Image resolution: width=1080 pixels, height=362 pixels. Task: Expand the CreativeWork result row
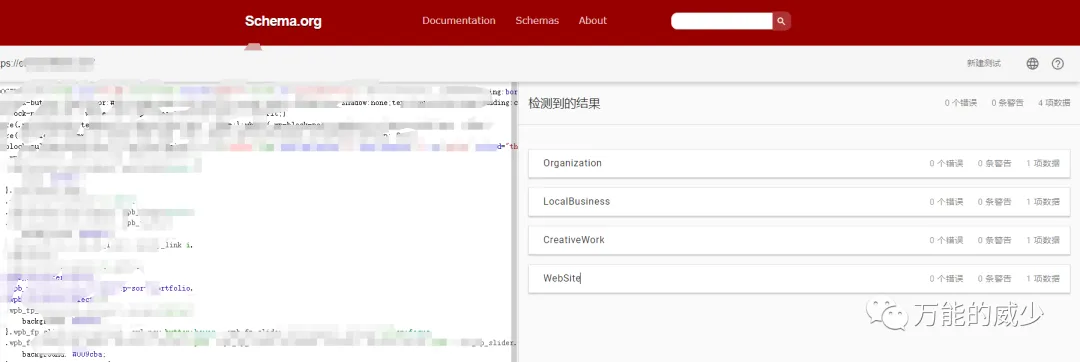[800, 240]
